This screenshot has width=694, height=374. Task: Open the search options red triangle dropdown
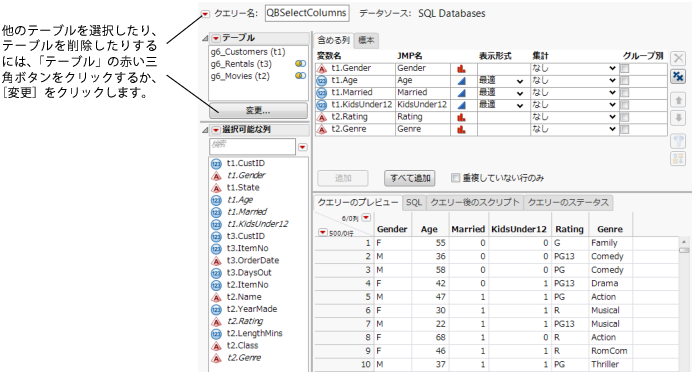click(x=303, y=147)
